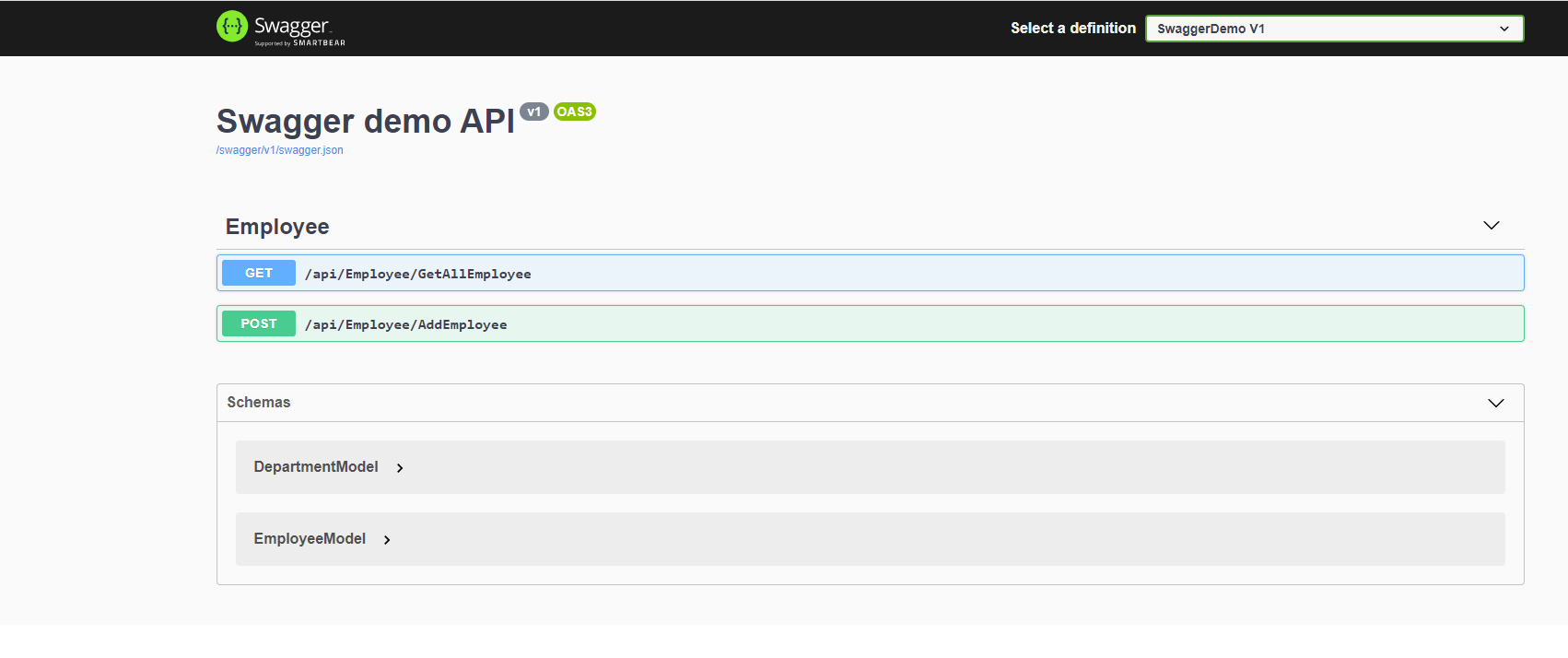Expand the EmployeeModel schema arrow

[x=387, y=540]
